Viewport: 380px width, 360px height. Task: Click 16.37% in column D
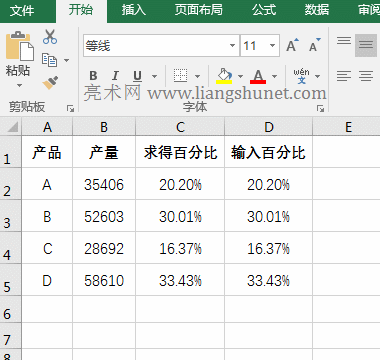click(x=269, y=248)
